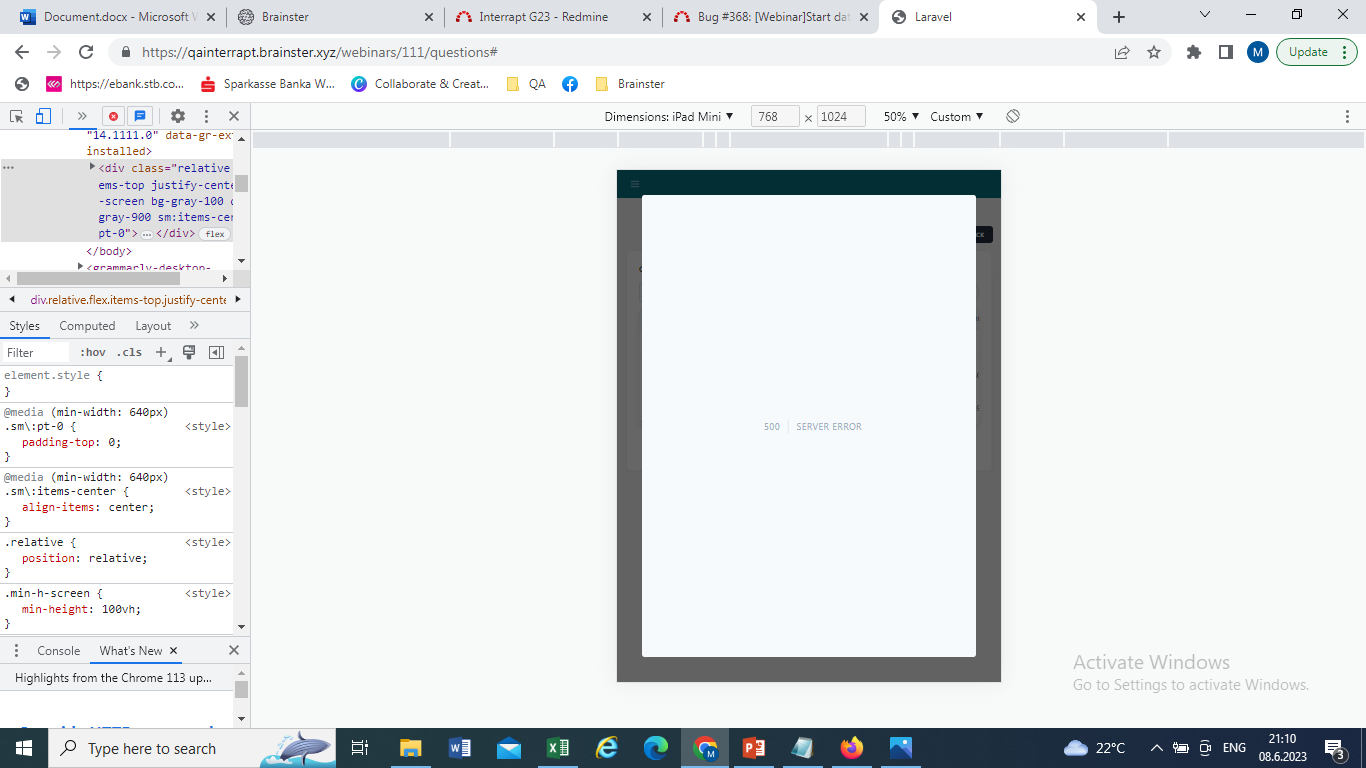1366x768 pixels.
Task: Open the rendering emulation paintbrush options
Action: point(189,352)
